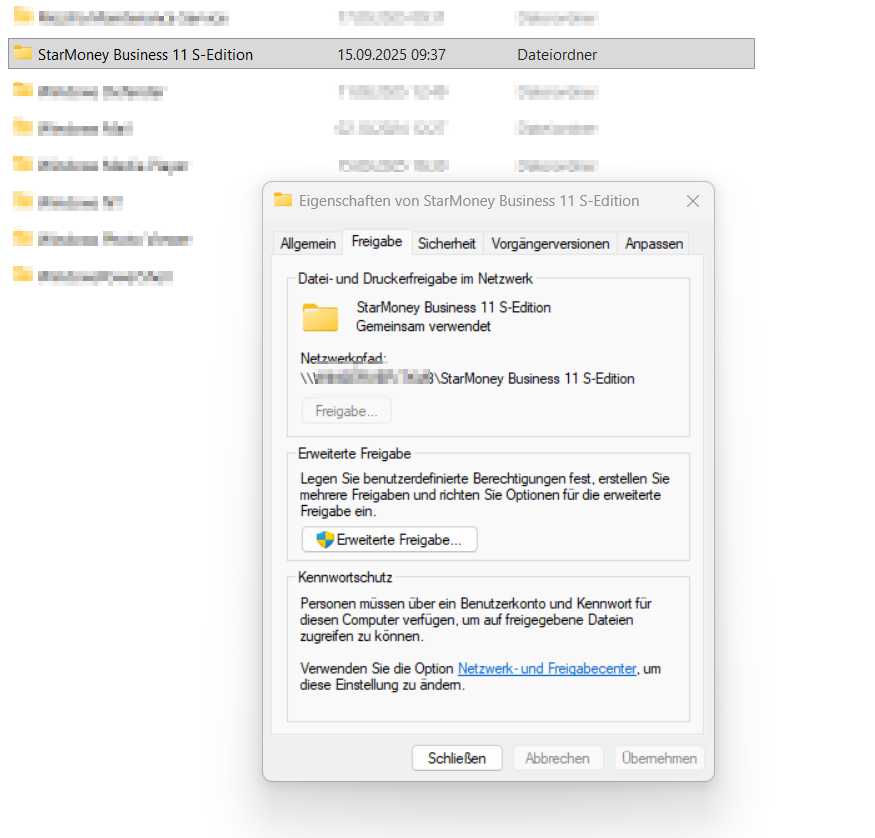Click the greyed-out Freigabe... button
The height and width of the screenshot is (838, 875).
[346, 411]
